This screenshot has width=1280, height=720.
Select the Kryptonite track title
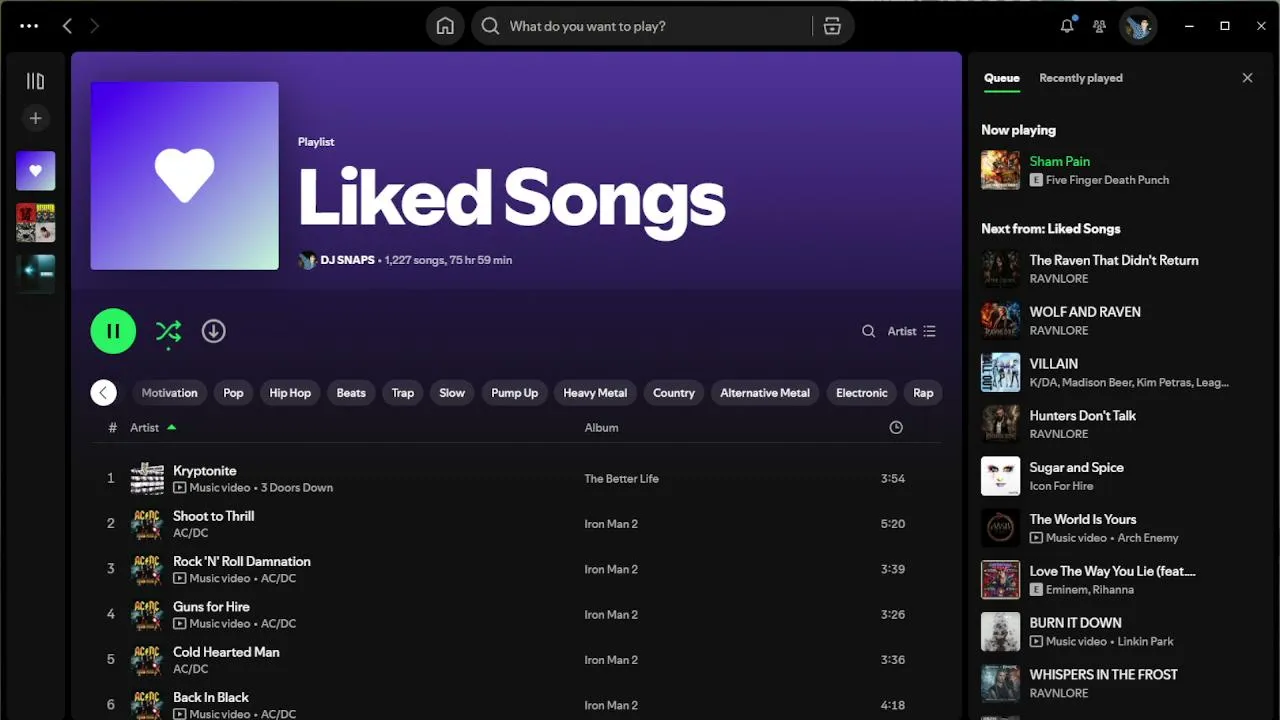[x=205, y=471]
